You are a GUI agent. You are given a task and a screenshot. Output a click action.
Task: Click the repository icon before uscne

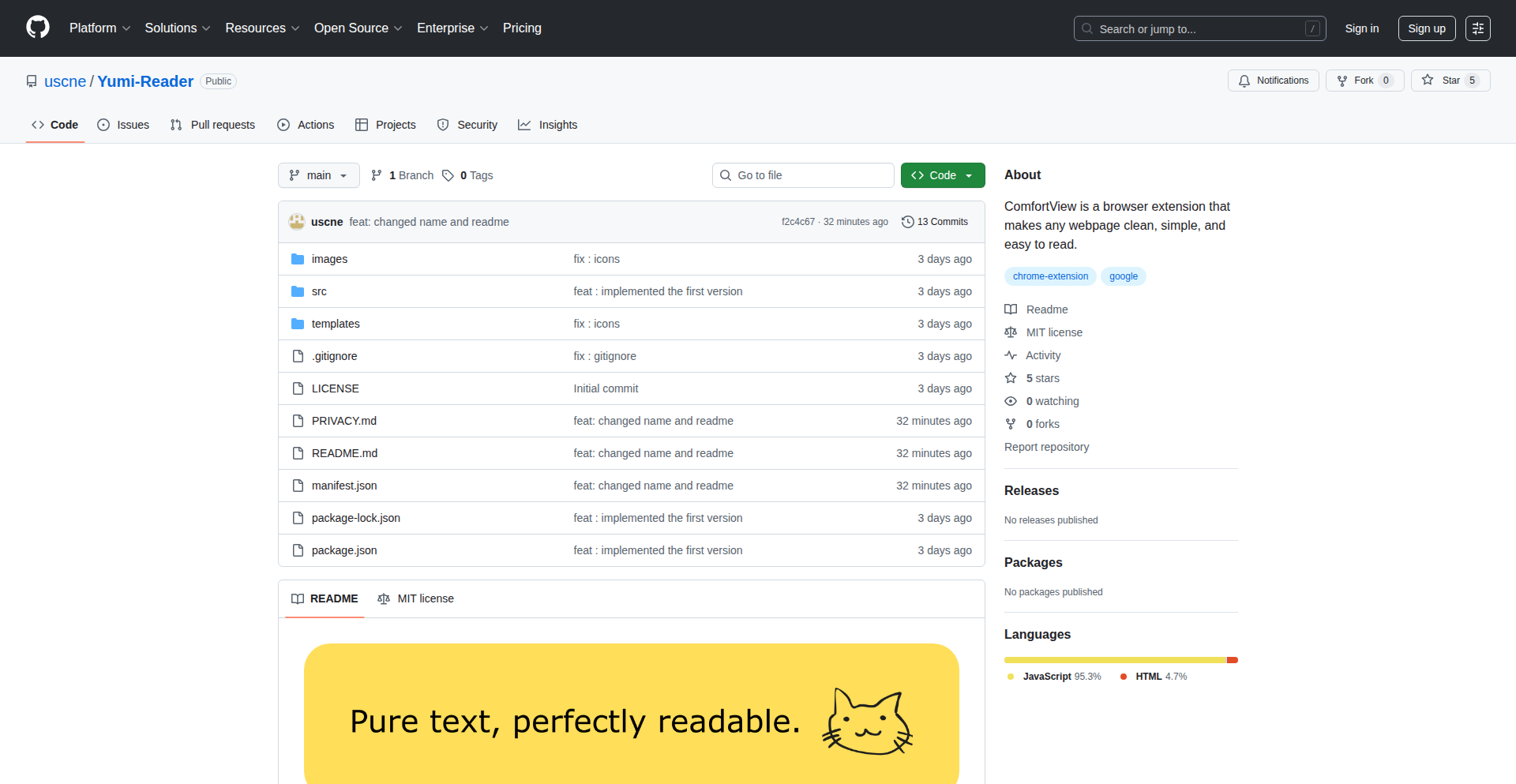click(x=32, y=81)
